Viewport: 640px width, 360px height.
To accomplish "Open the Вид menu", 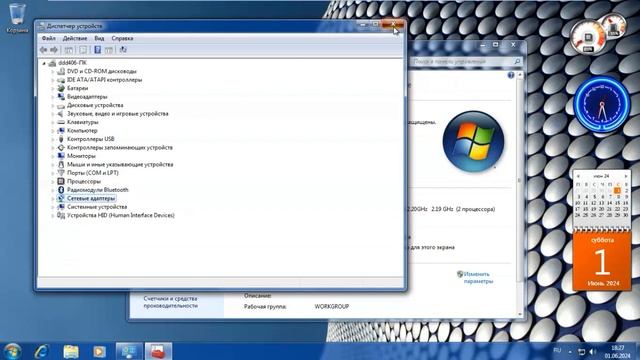I will [99, 38].
